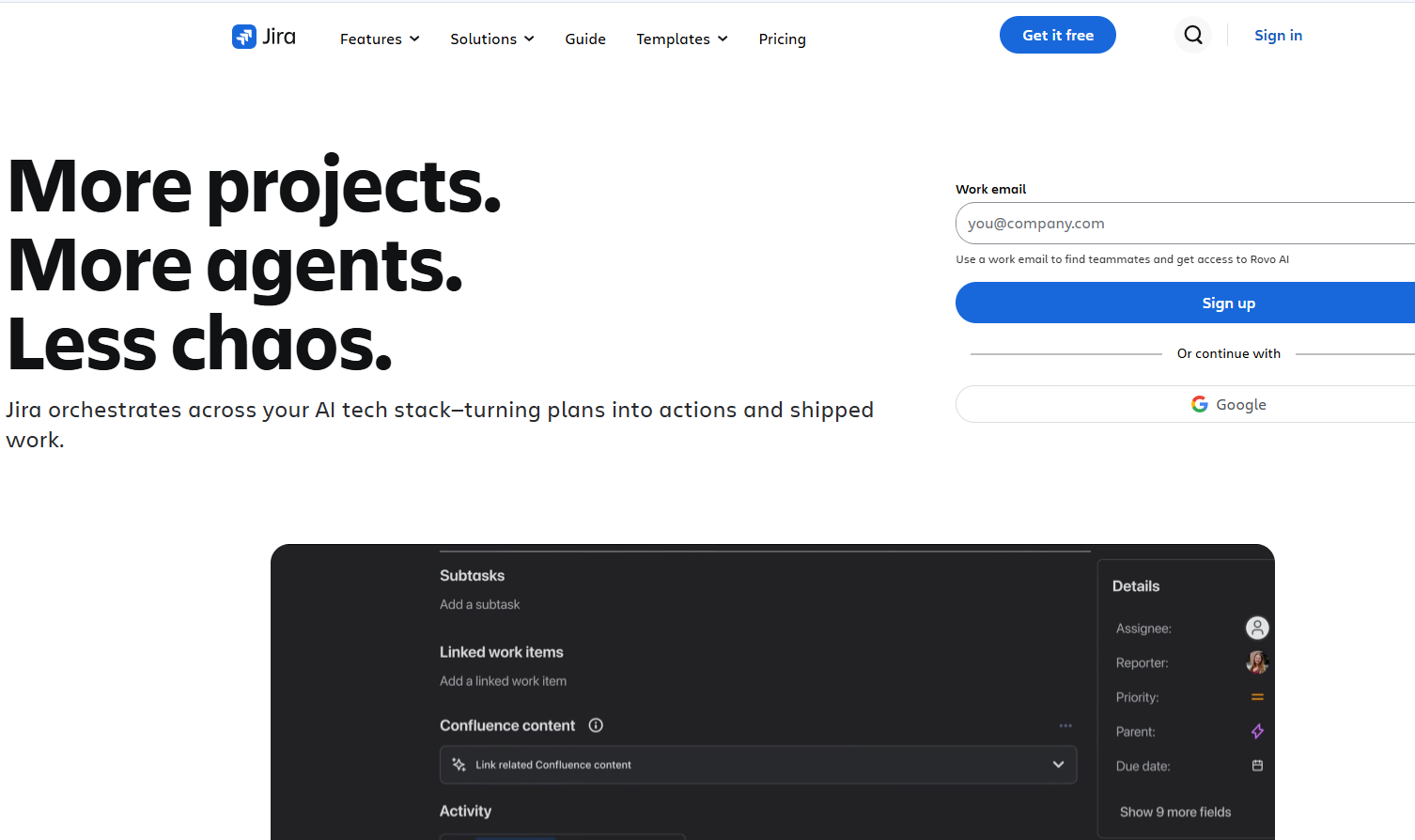Click the Confluence content heading

pos(507,725)
